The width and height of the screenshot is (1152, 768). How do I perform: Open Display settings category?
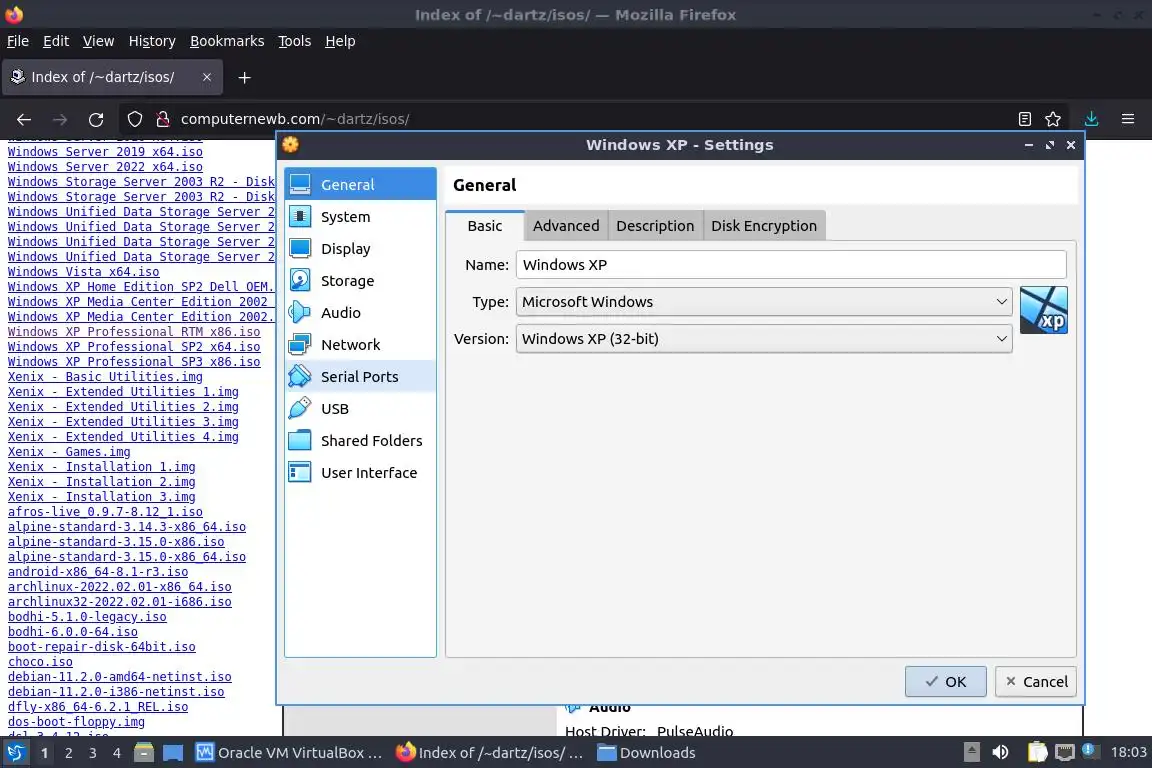360,248
